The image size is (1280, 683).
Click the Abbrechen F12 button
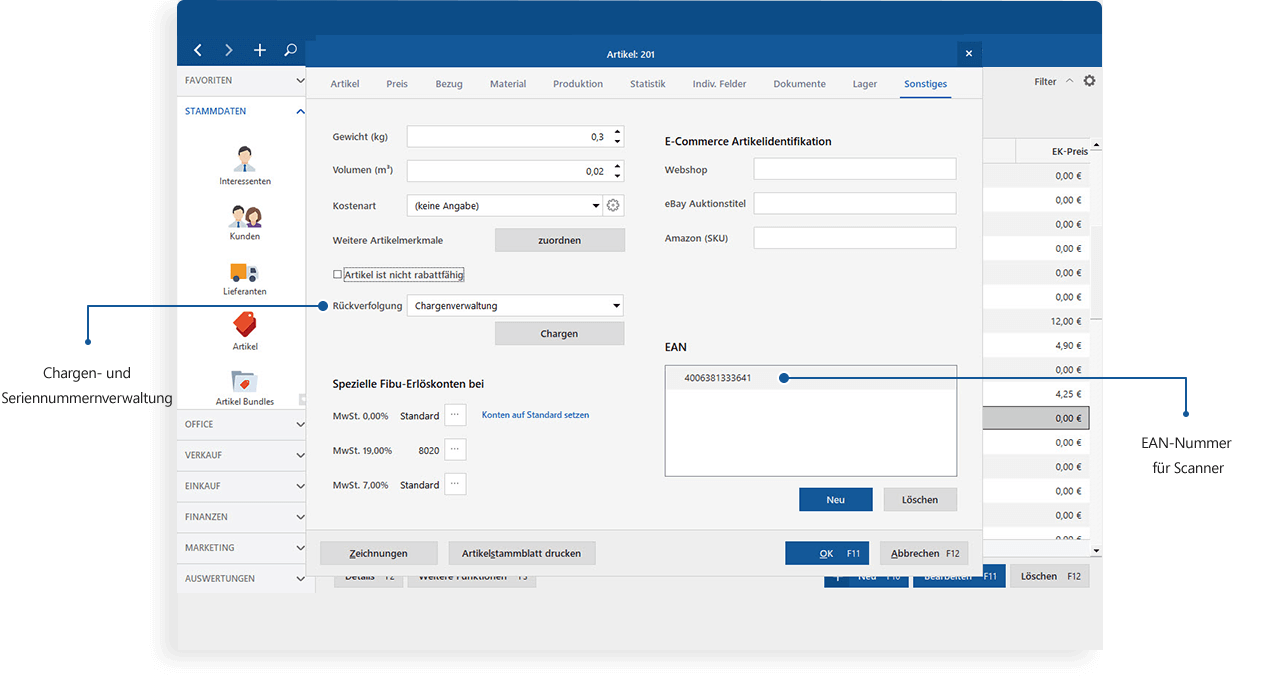924,553
